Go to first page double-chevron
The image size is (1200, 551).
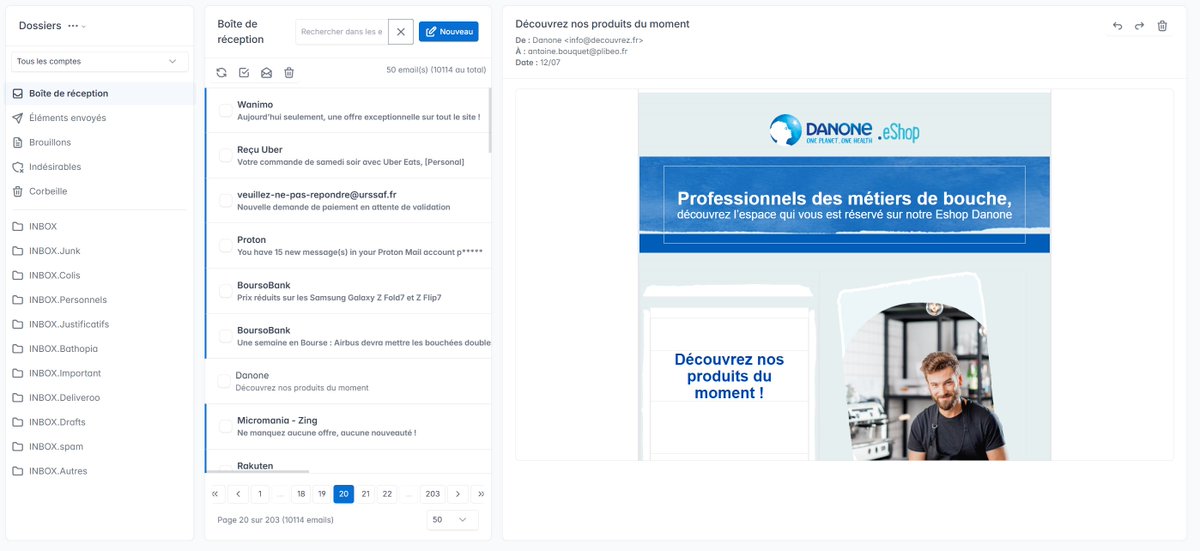tap(215, 494)
